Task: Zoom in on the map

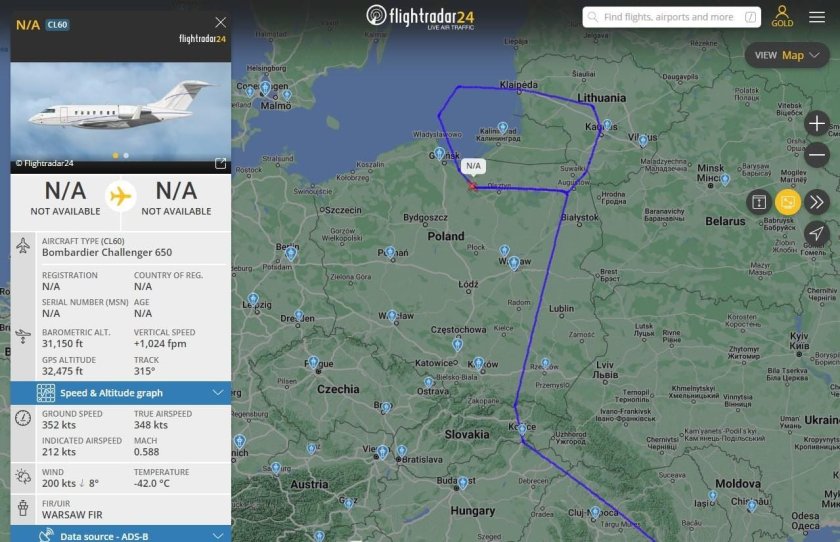Action: pyautogui.click(x=817, y=124)
